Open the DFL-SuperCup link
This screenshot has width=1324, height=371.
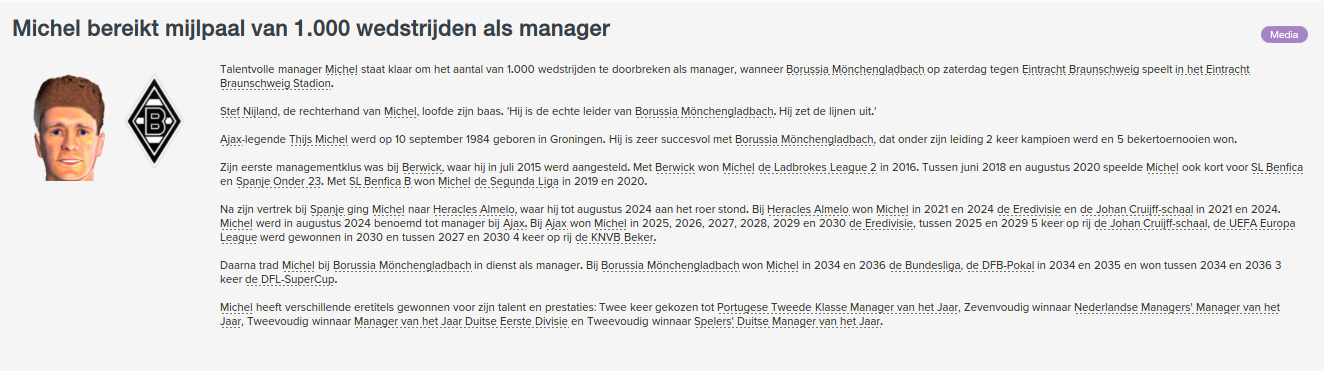tap(290, 280)
